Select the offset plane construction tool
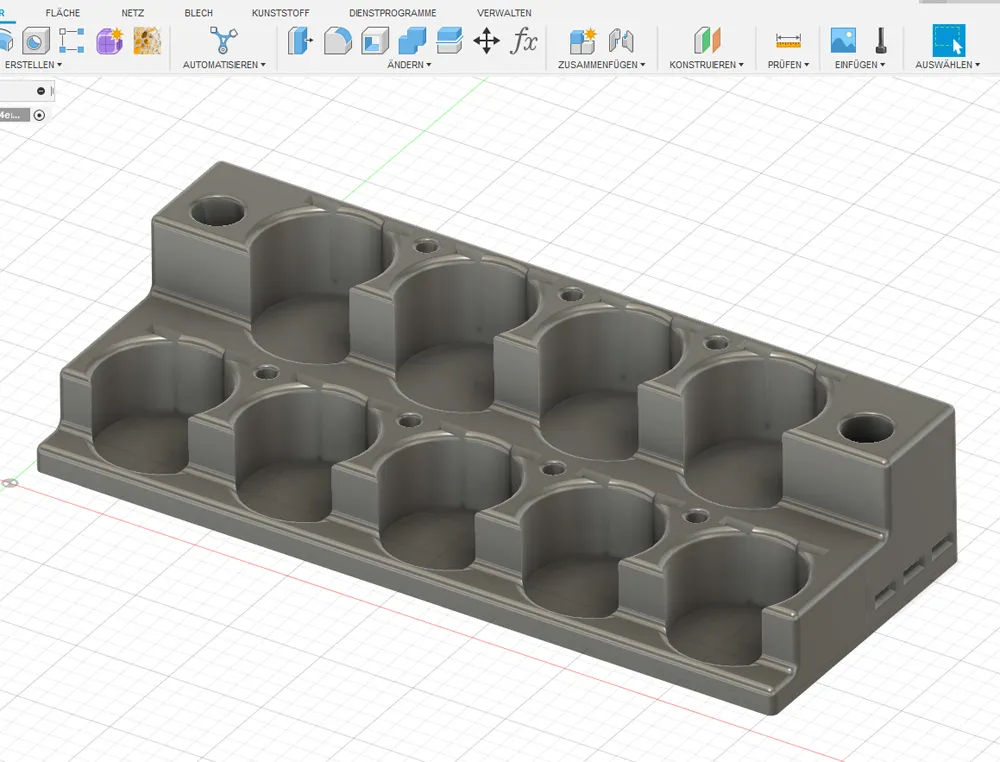 click(707, 41)
